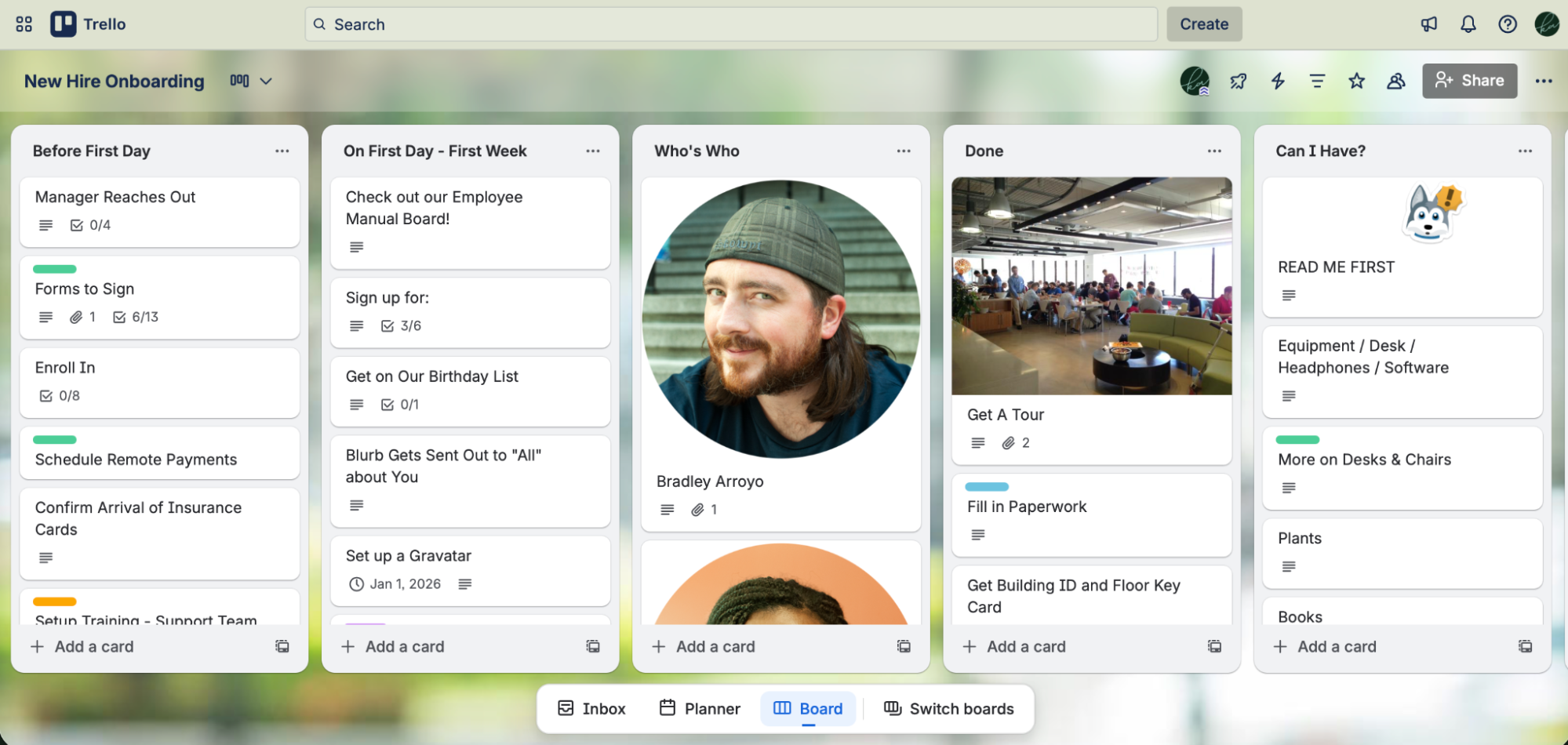1568x745 pixels.
Task: Star the New Hire Onboarding board
Action: 1357,81
